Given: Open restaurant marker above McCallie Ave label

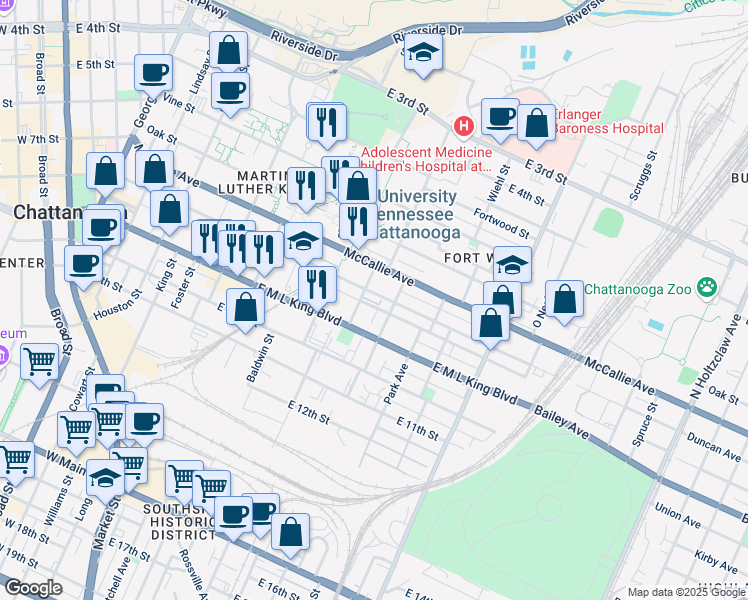Looking at the screenshot, I should (x=358, y=222).
